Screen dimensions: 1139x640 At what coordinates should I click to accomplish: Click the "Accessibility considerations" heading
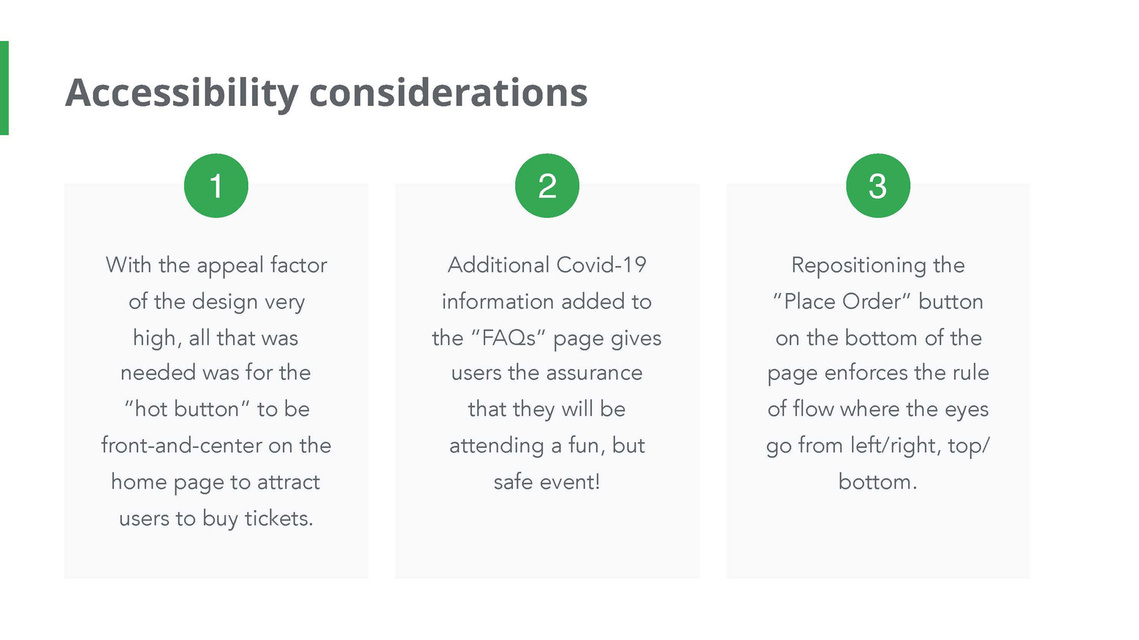tap(326, 93)
